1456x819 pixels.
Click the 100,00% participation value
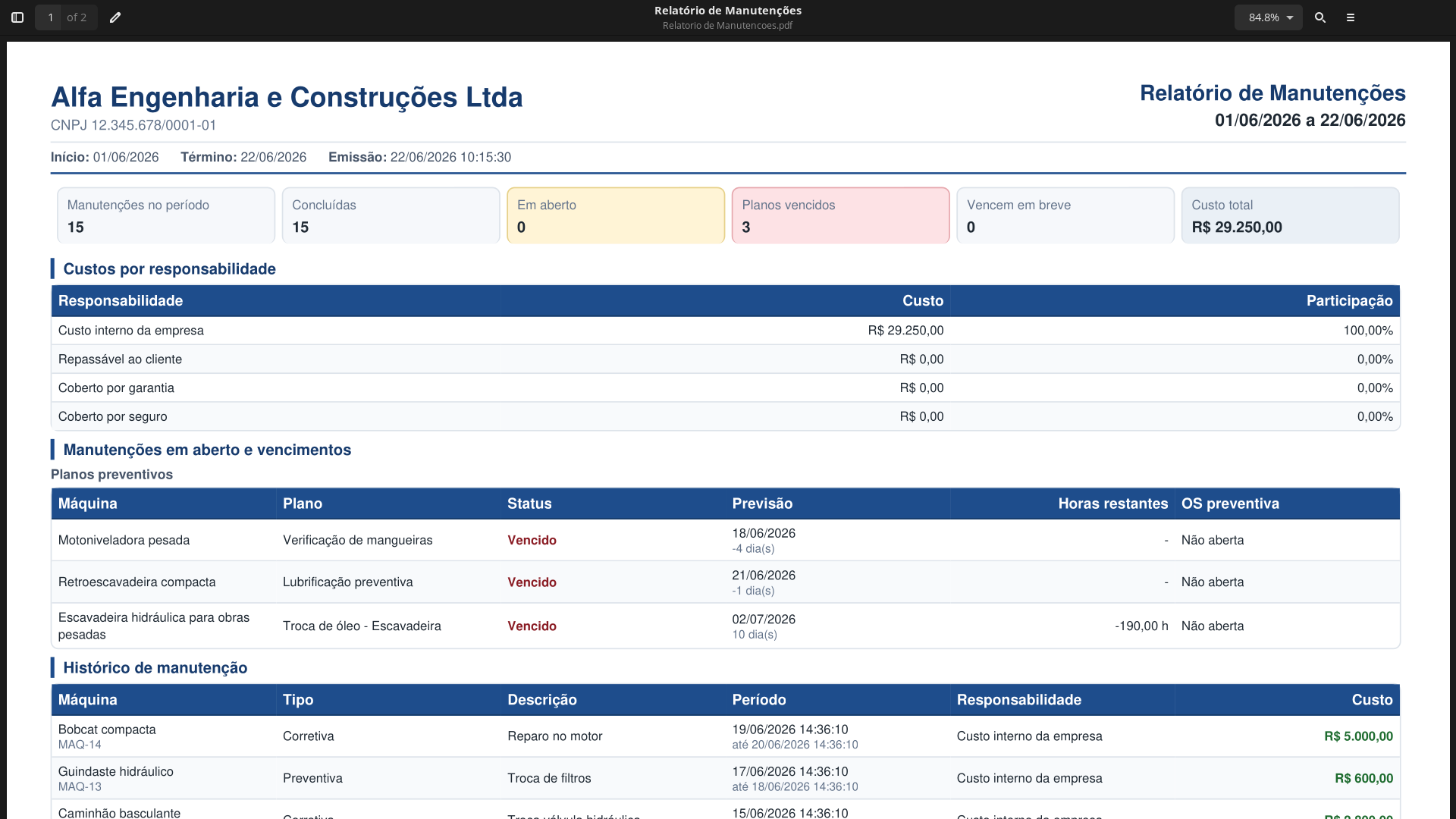tap(1368, 331)
